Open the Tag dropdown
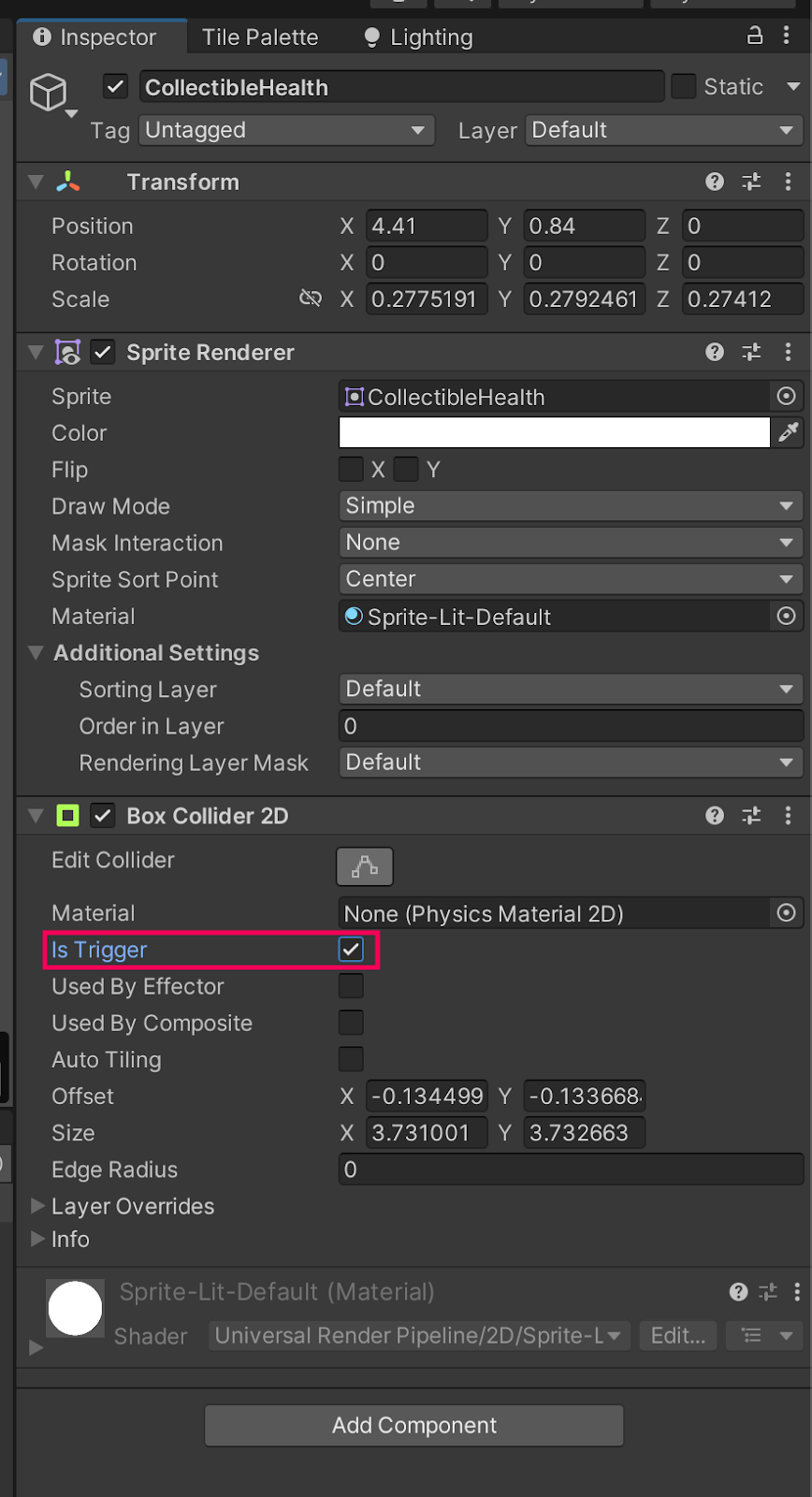 point(286,130)
